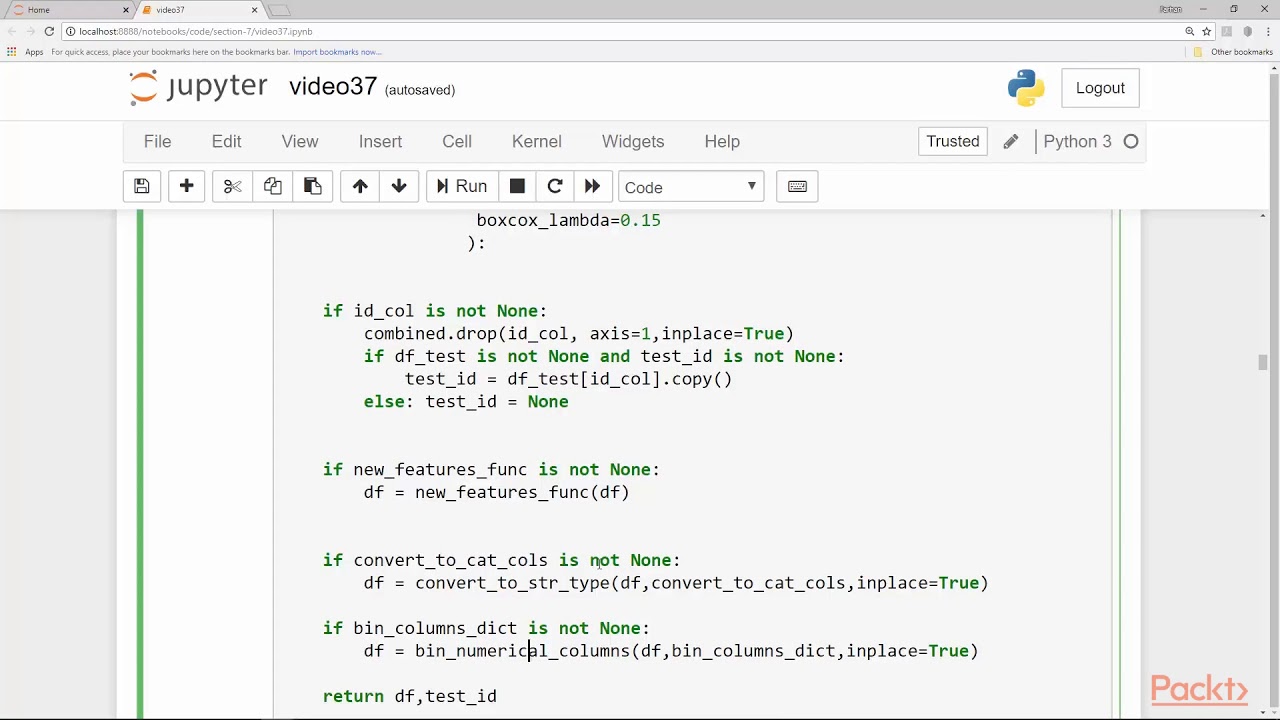Click 'if bin_columns_dict is not None:' line
Screen dimensions: 1280x720
pos(486,628)
